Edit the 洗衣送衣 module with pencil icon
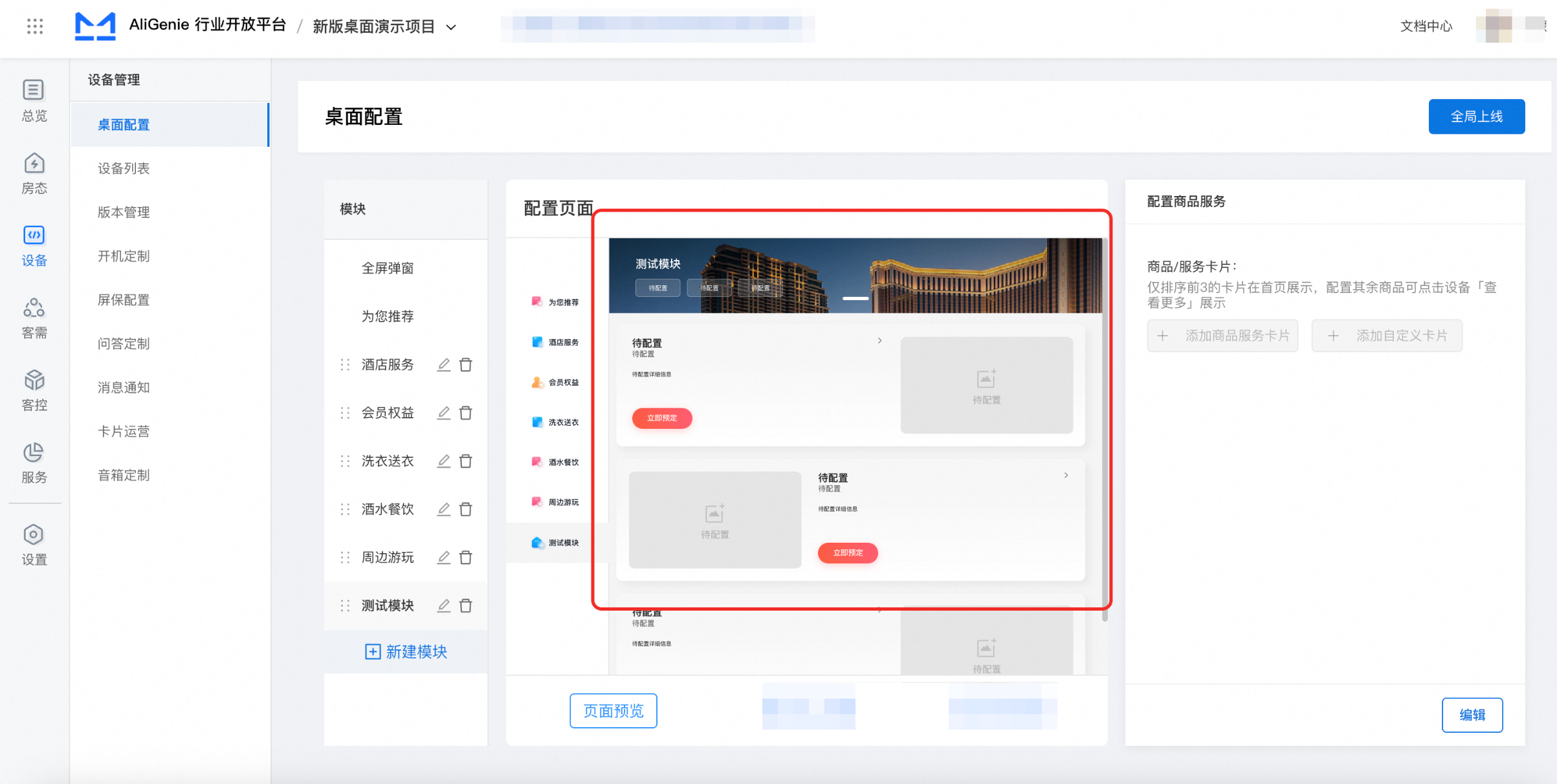The height and width of the screenshot is (784, 1557). pos(443,461)
